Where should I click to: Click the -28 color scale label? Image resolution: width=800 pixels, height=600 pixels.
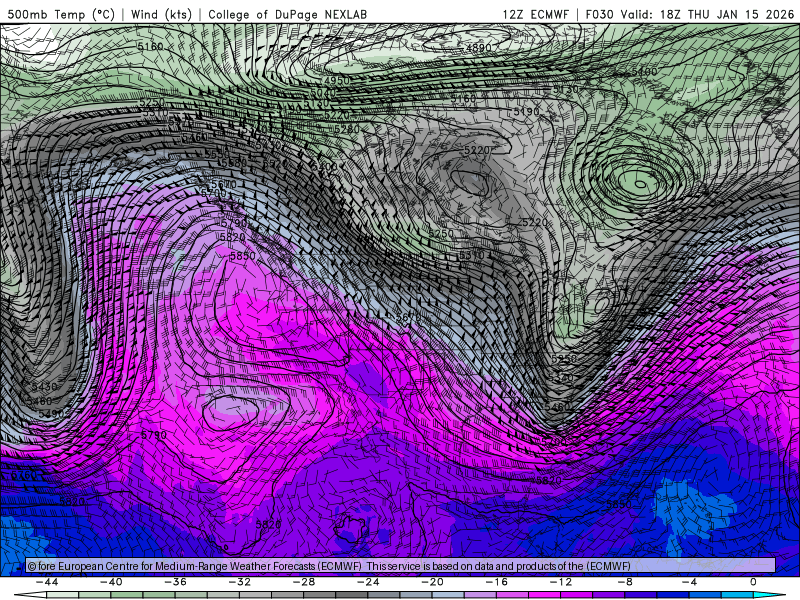coord(304,582)
